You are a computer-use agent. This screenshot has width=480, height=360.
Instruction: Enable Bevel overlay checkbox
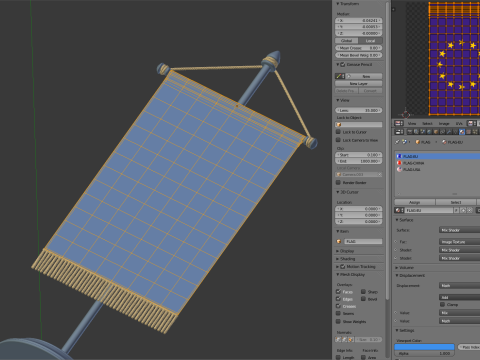(363, 299)
